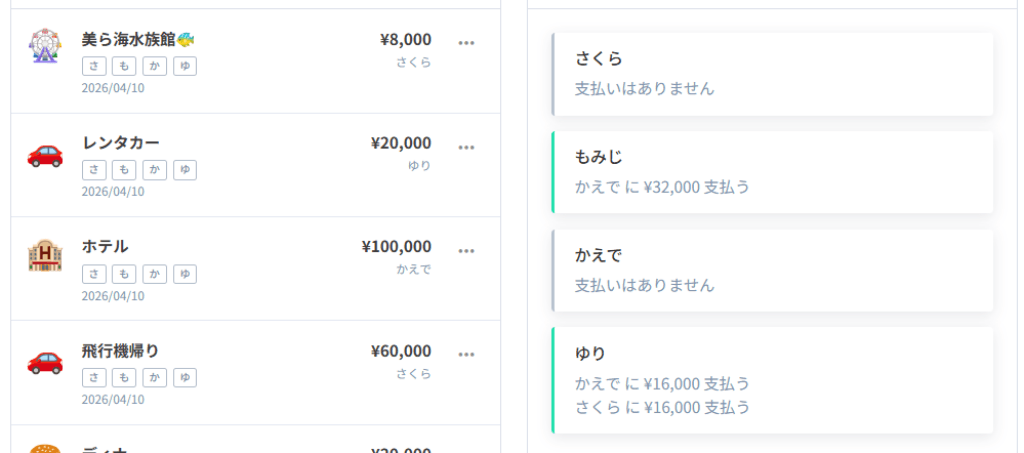Select the ¥100,000 hotel amount

(397, 246)
